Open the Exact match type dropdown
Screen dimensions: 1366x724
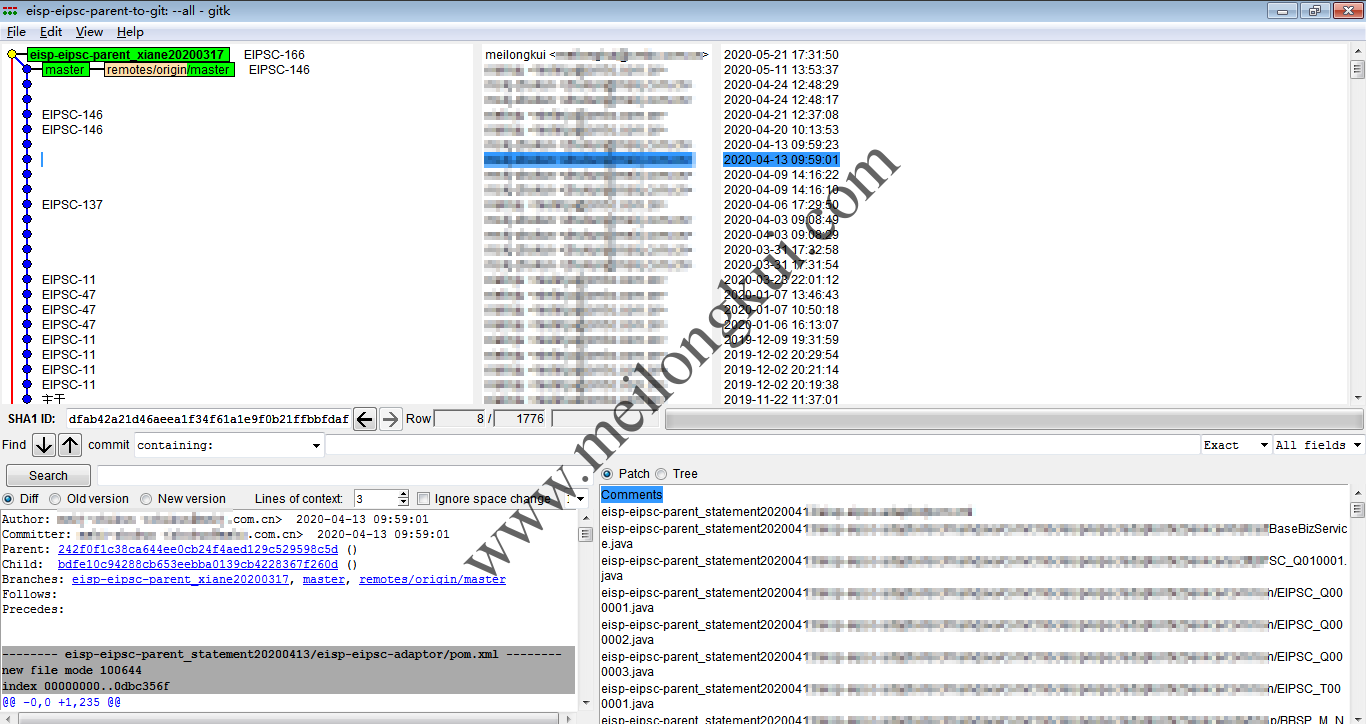[x=1236, y=445]
